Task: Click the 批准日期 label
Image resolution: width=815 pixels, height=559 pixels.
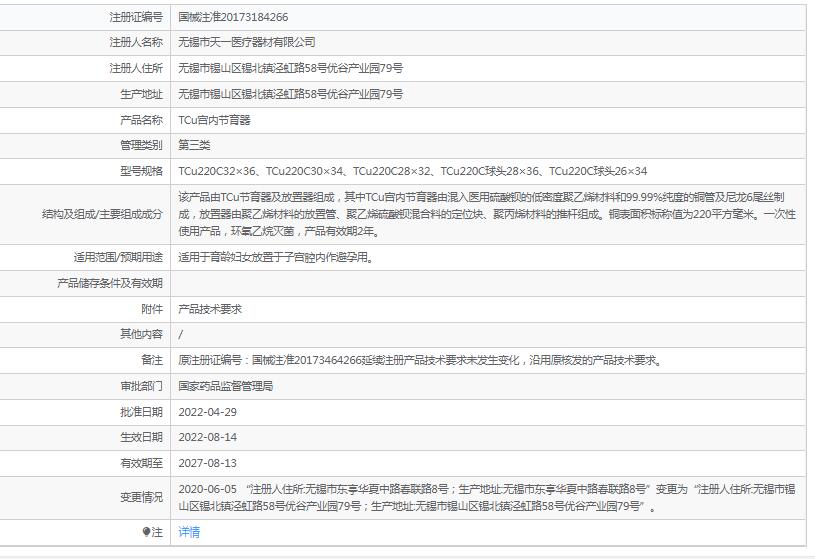Action: (141, 412)
